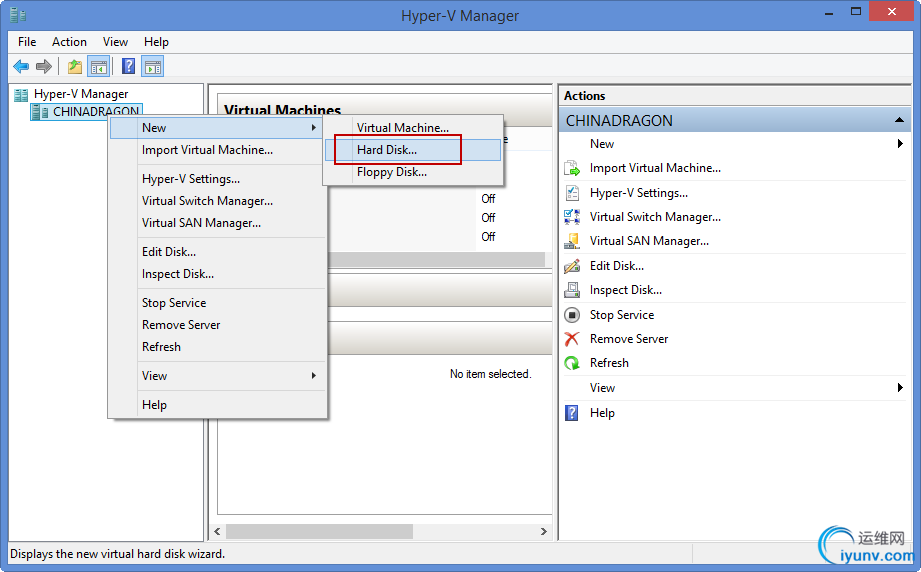Select Remove Server in context menu
The width and height of the screenshot is (921, 572).
[x=218, y=325]
